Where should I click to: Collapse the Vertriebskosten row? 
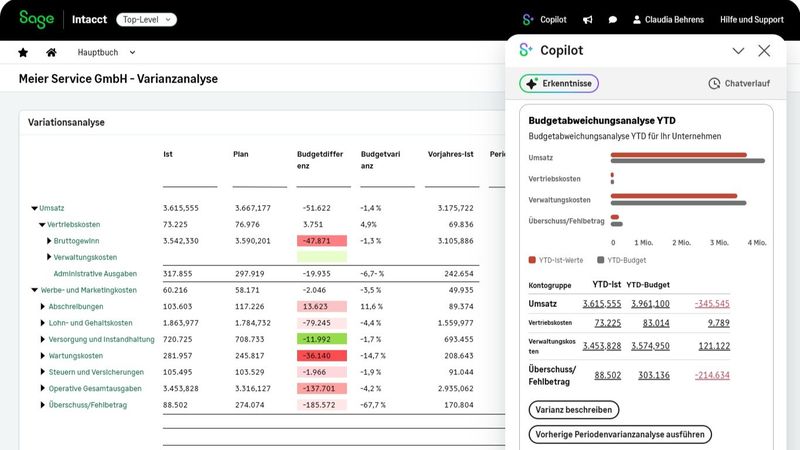(42, 224)
